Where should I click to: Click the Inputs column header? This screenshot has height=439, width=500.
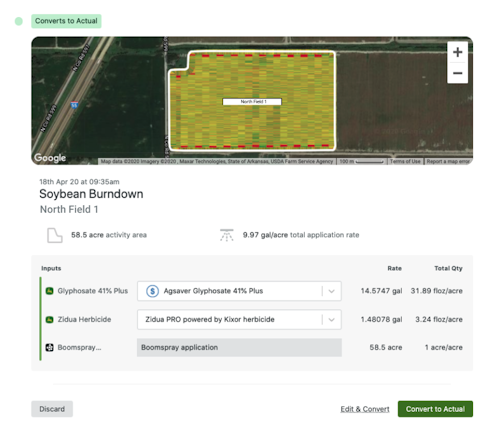click(x=51, y=268)
